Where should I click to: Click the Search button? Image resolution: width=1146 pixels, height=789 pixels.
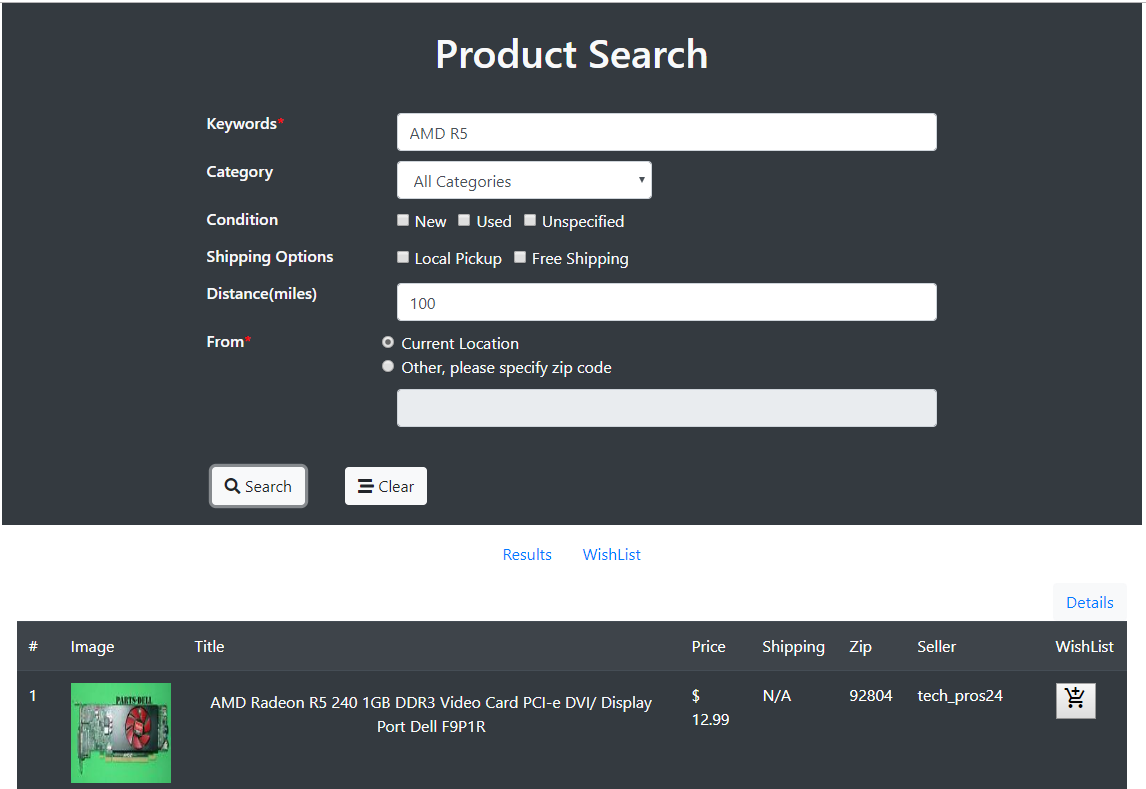(x=258, y=486)
